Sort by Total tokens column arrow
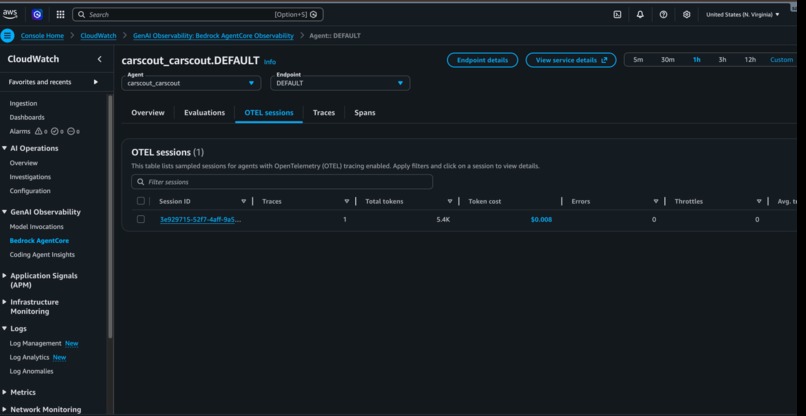This screenshot has height=416, width=806. (450, 202)
